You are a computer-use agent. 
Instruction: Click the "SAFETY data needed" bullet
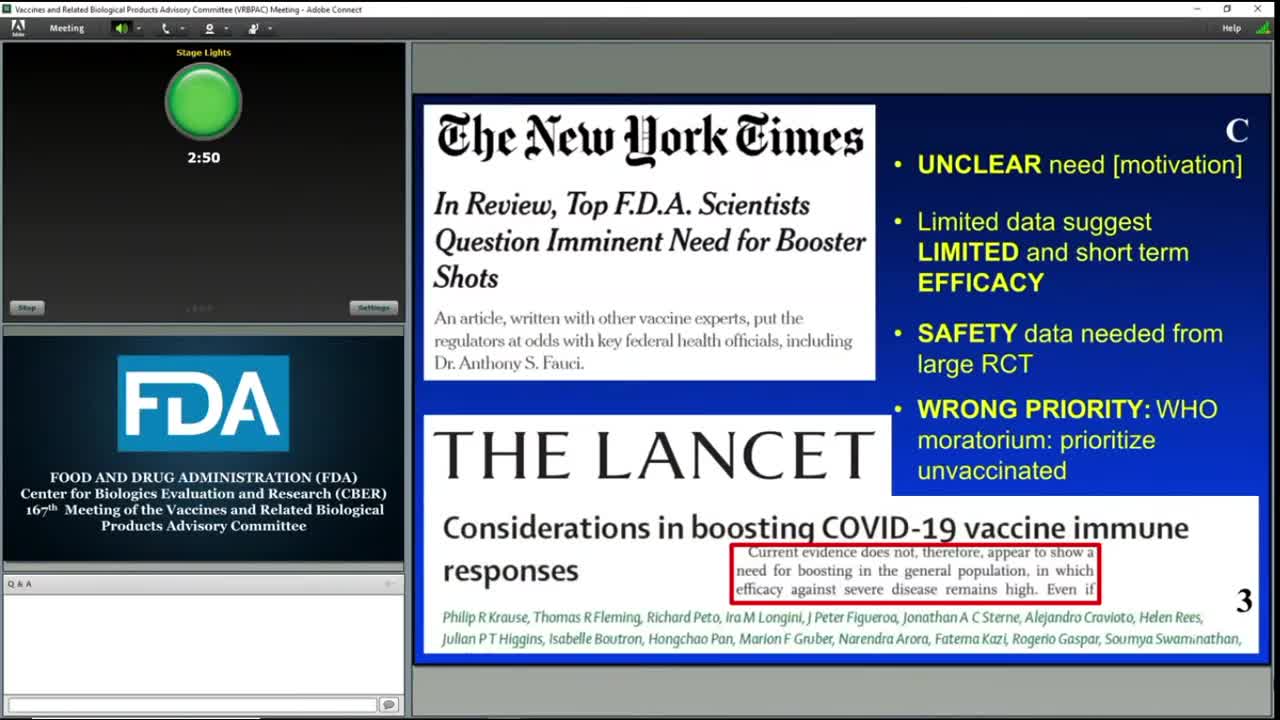(x=1070, y=348)
